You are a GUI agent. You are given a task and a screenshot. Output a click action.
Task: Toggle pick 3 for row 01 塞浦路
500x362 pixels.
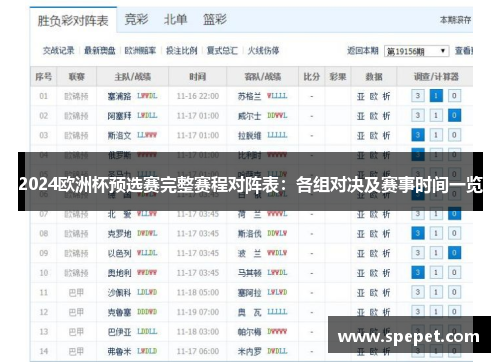coord(418,96)
